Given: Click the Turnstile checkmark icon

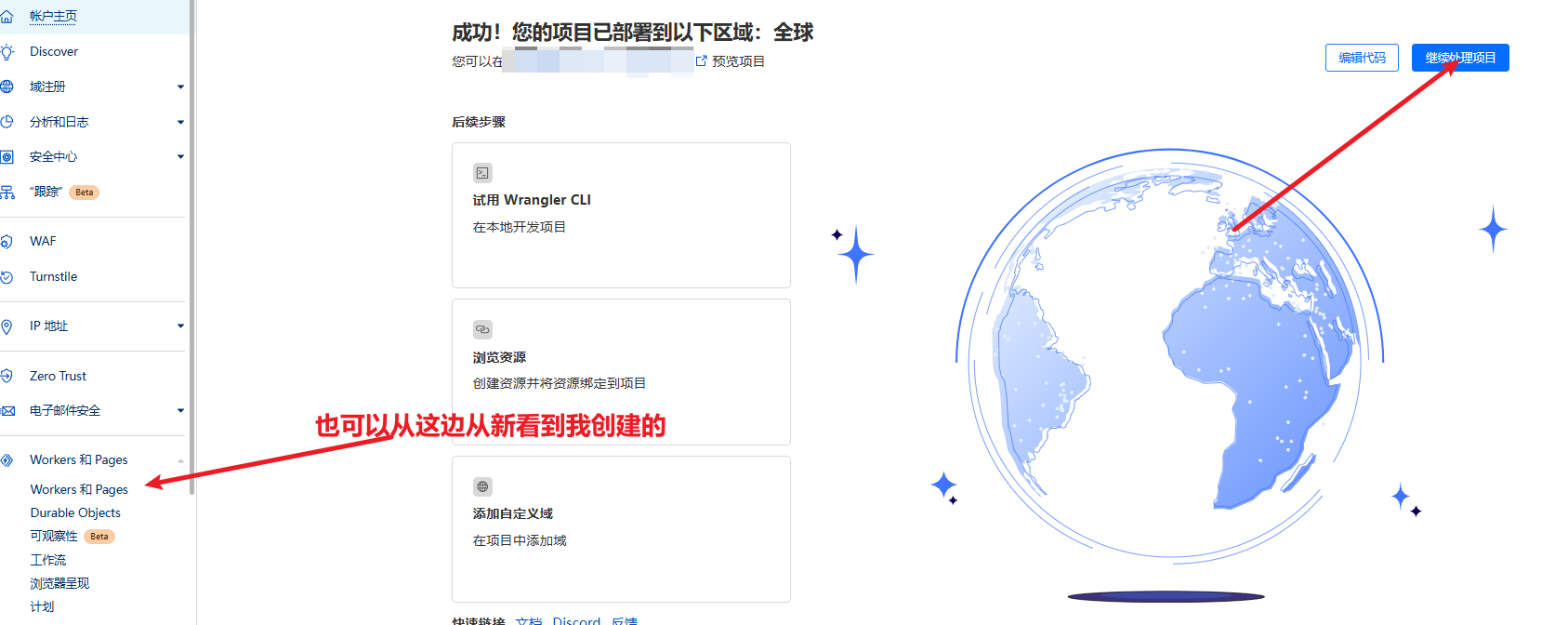Looking at the screenshot, I should click(x=7, y=277).
